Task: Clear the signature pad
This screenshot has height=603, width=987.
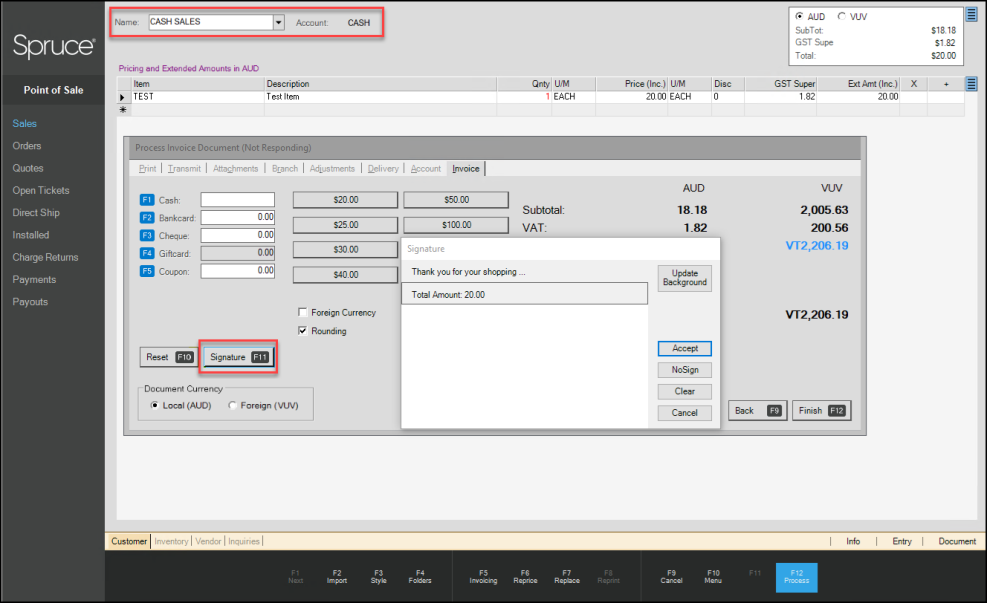Action: coord(685,391)
